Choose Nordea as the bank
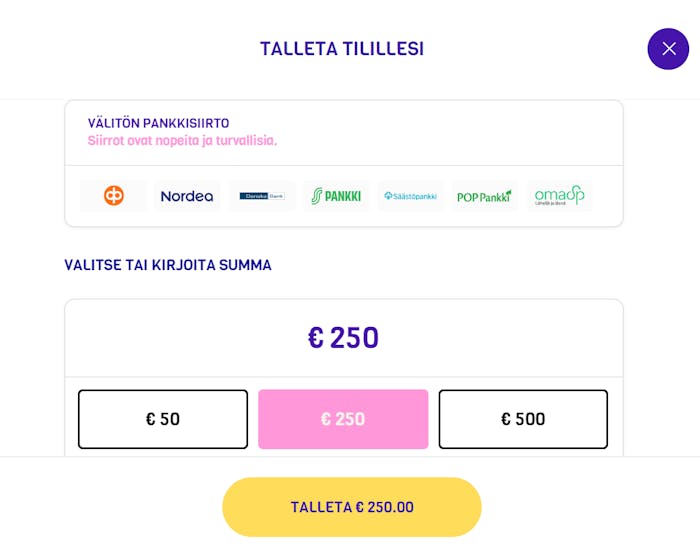 click(x=187, y=195)
